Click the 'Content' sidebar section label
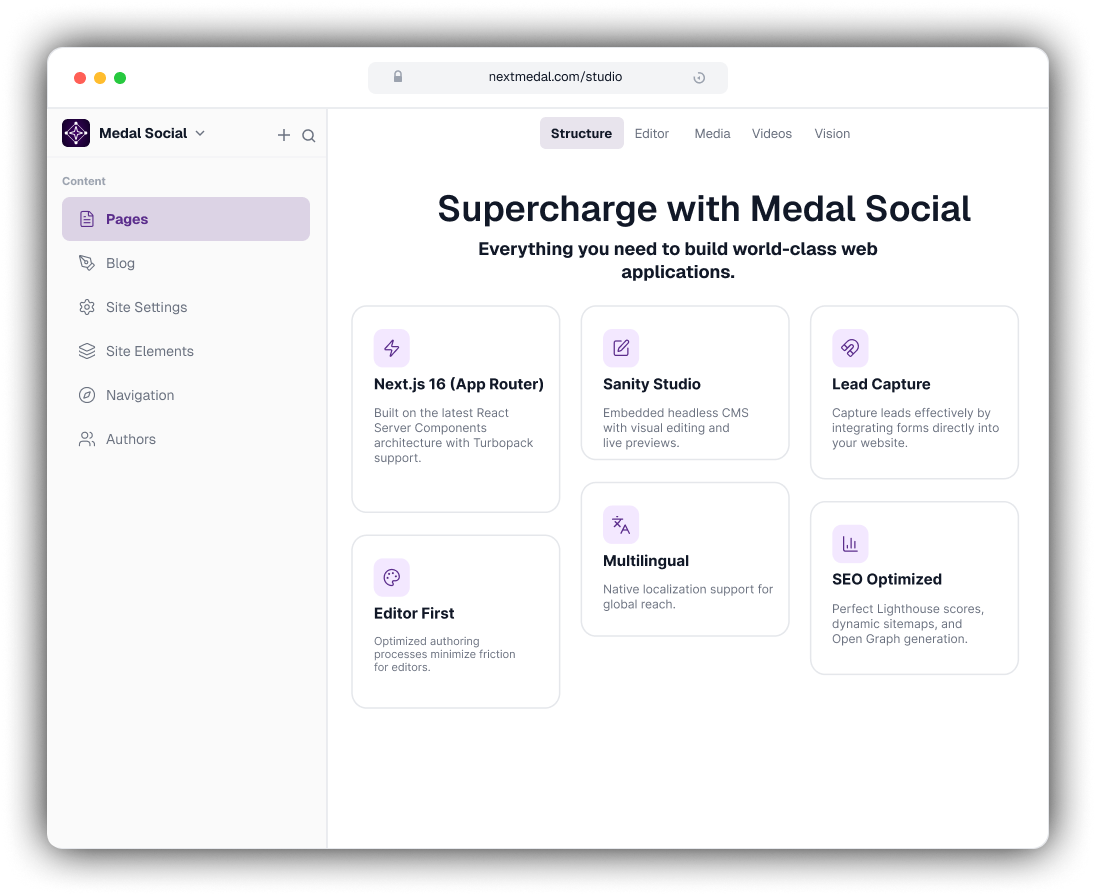 tap(84, 181)
